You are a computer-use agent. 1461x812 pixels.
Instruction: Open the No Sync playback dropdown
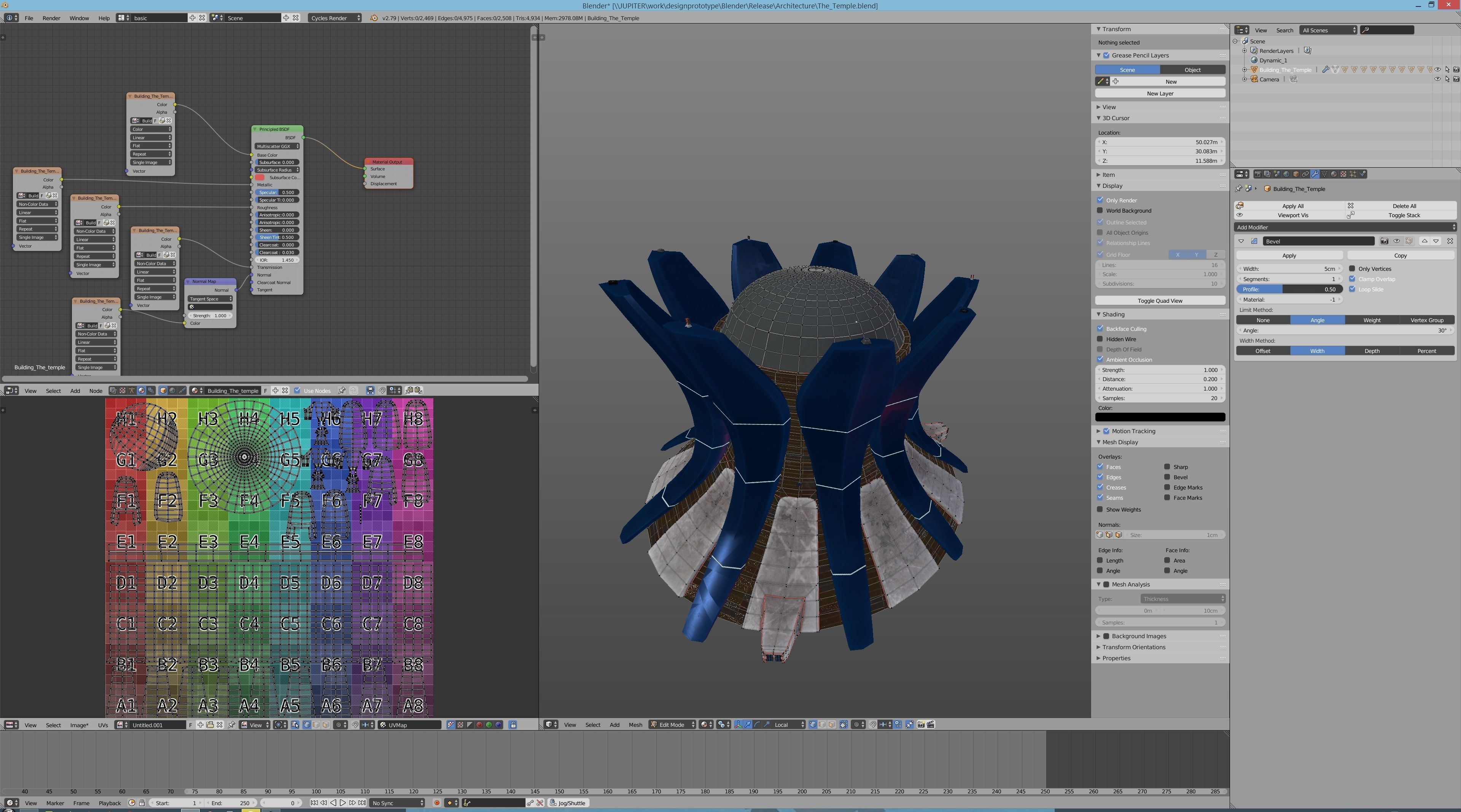397,803
